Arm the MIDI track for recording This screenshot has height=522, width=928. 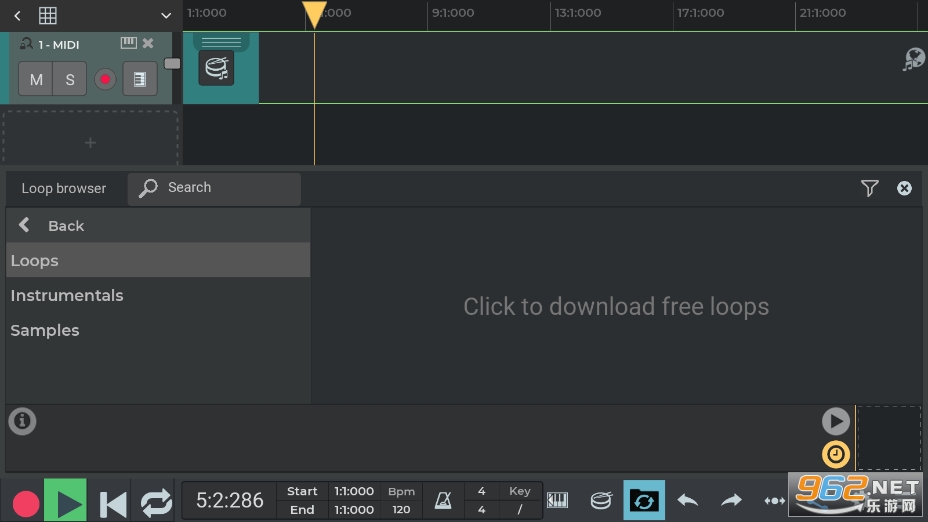(105, 80)
